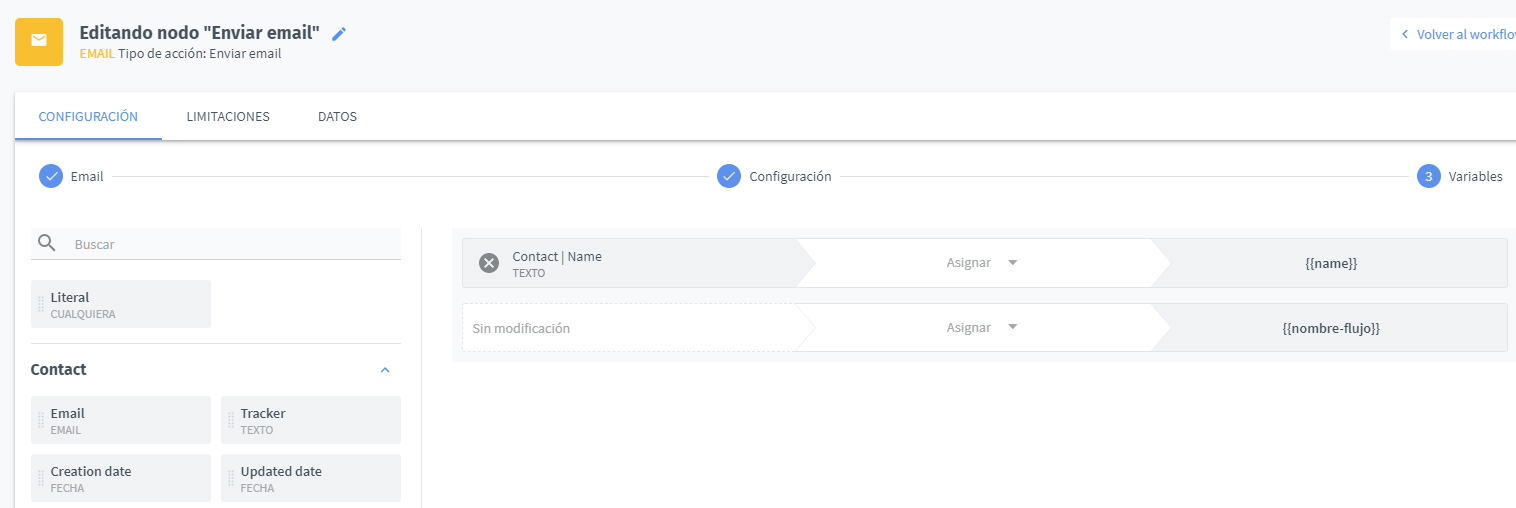The width and height of the screenshot is (1516, 508).
Task: Collapse the Contact section chevron
Action: [385, 370]
